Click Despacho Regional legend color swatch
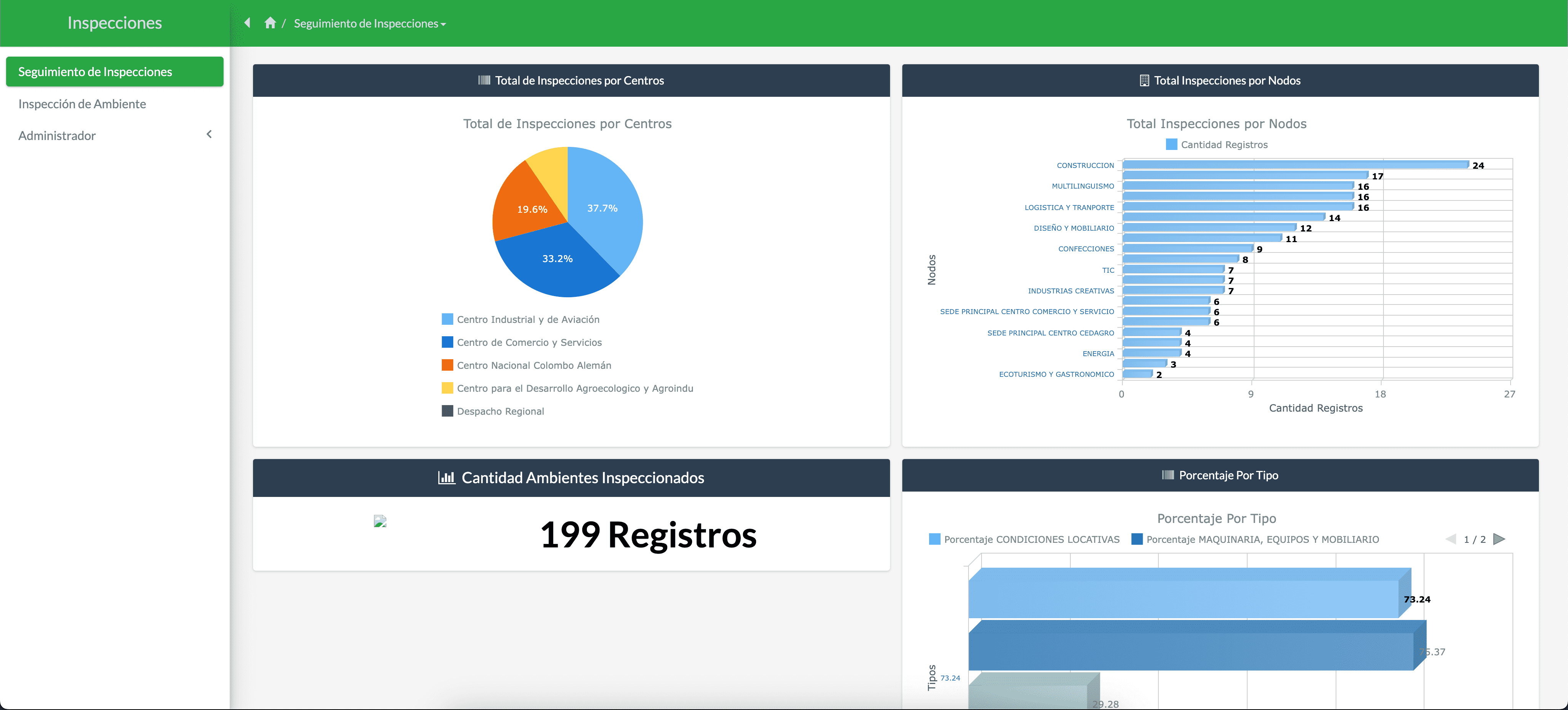This screenshot has height=710, width=1568. pos(448,411)
